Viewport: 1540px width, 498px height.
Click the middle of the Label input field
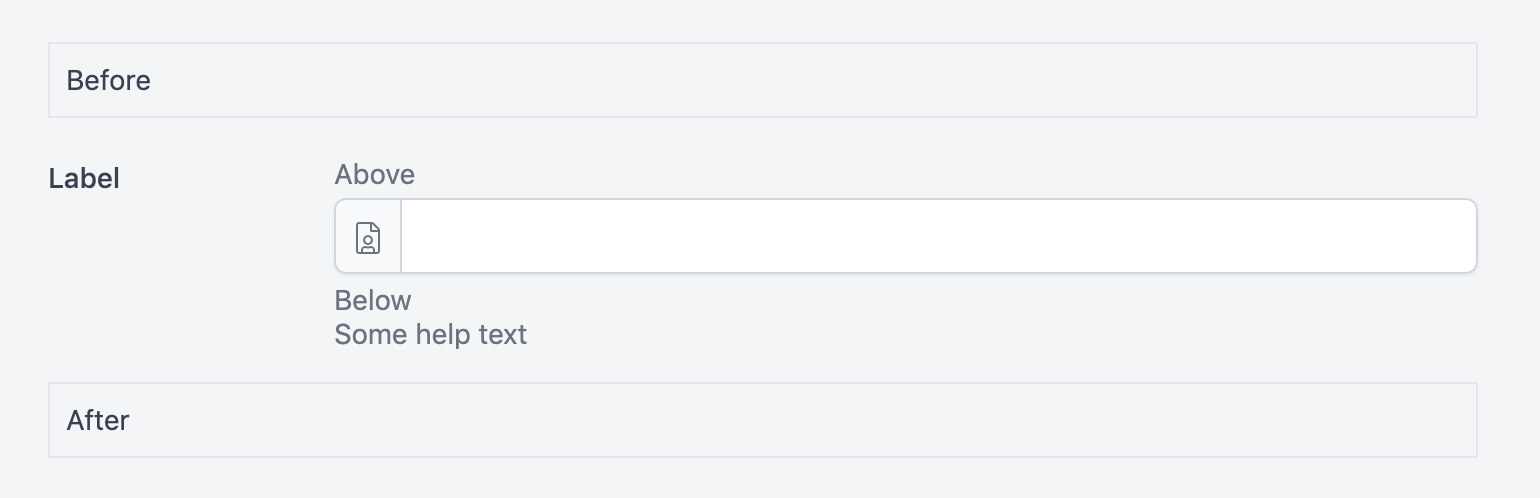pyautogui.click(x=938, y=237)
